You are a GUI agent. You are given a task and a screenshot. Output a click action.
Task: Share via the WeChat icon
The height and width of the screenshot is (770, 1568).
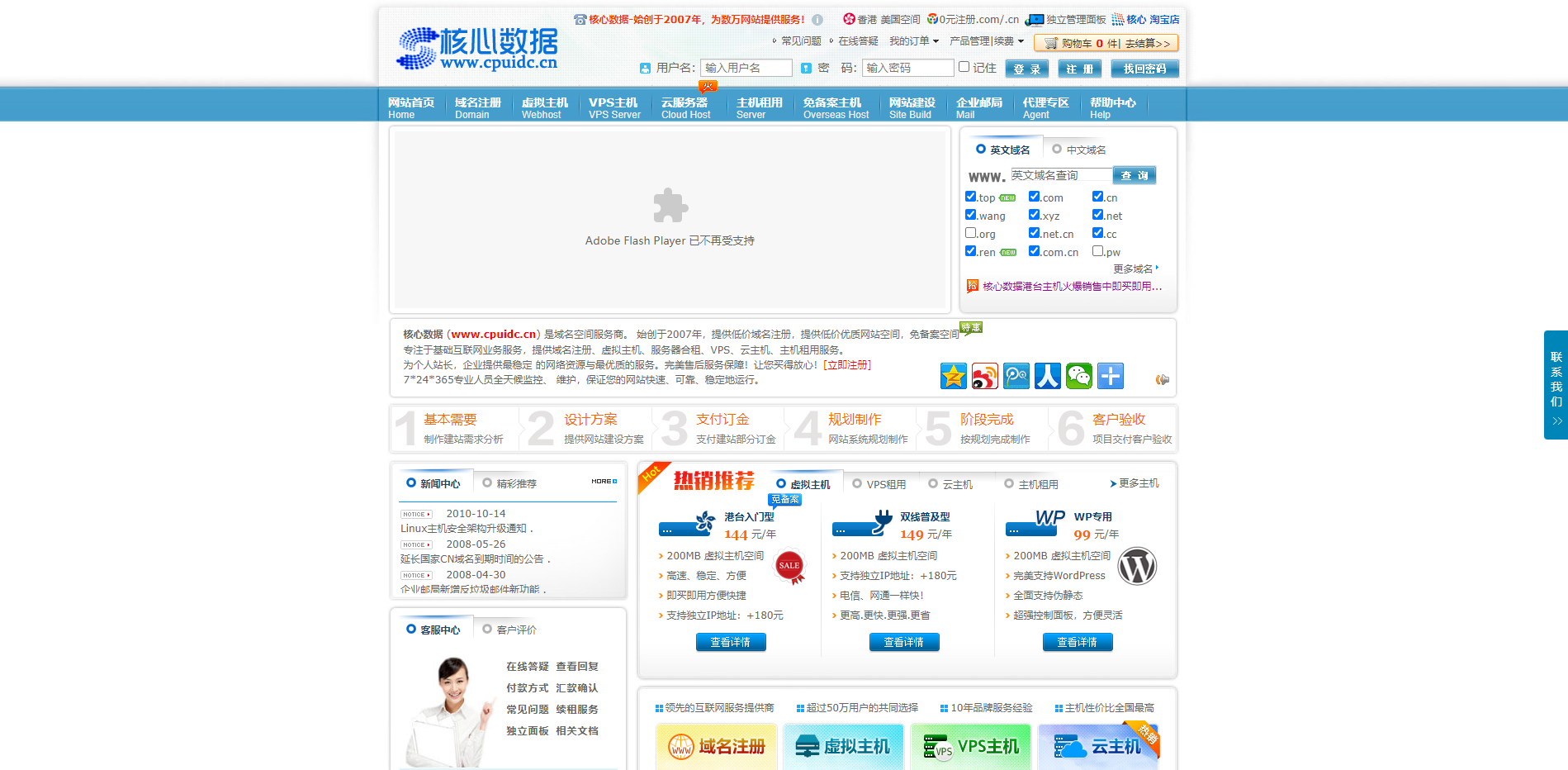pyautogui.click(x=1078, y=376)
